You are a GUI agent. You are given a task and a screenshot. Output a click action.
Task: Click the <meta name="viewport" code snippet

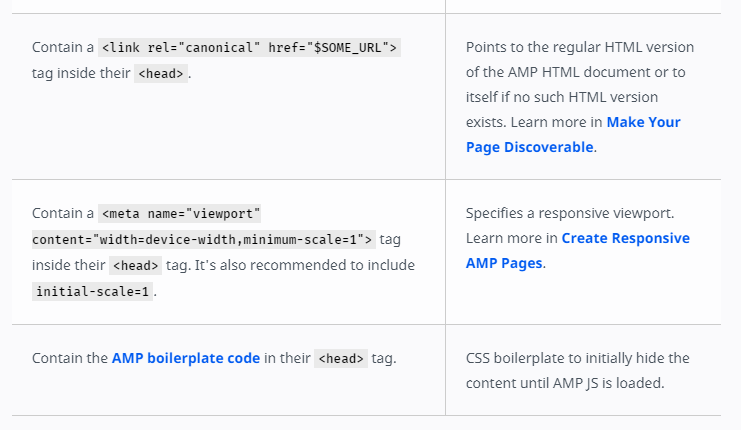(182, 213)
